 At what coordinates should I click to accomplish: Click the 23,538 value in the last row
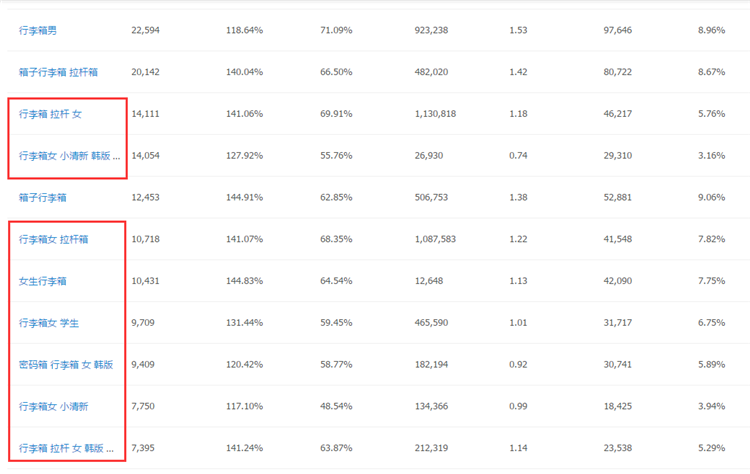[x=618, y=448]
